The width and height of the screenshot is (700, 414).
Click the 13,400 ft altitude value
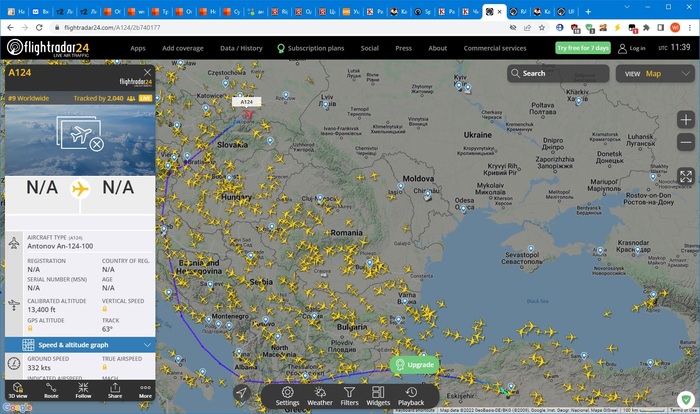(x=42, y=309)
